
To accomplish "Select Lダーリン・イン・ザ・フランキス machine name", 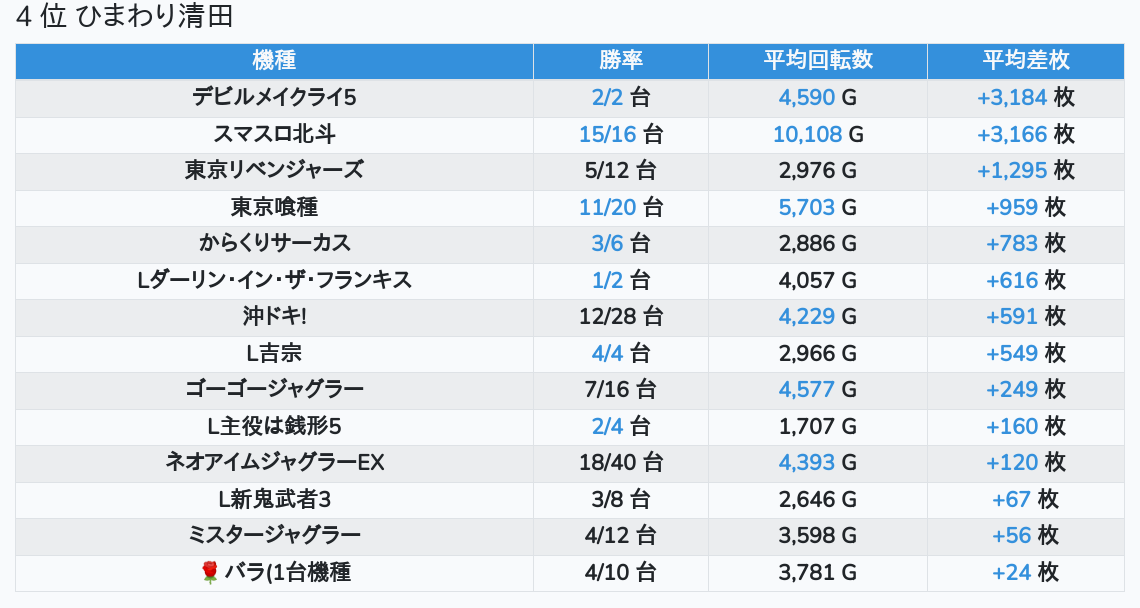I will 274,280.
